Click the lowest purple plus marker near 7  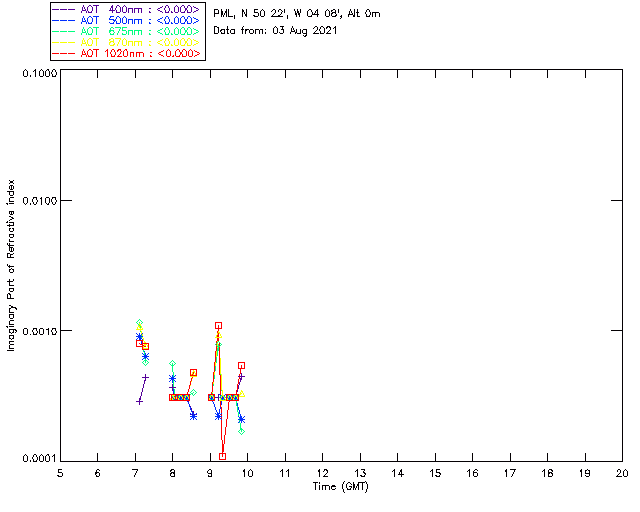pos(140,402)
